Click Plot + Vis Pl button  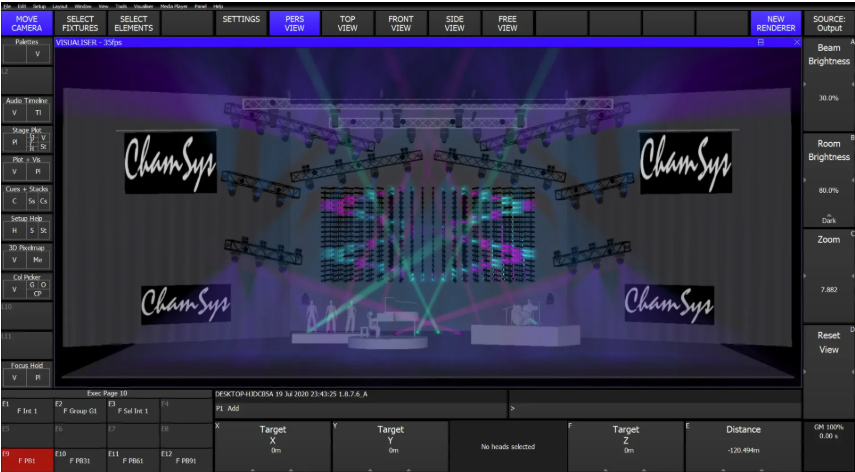tap(38, 172)
